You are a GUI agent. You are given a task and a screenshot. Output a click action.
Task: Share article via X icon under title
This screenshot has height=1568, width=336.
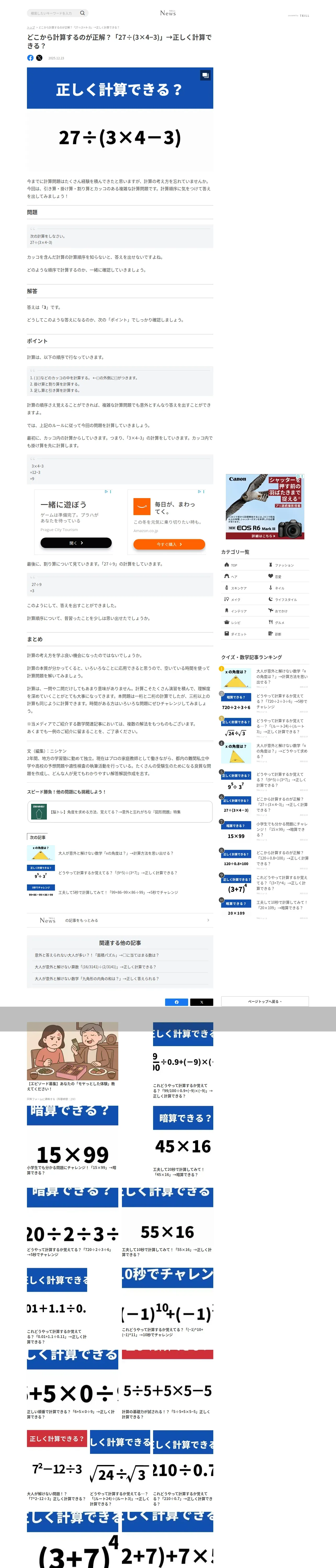pyautogui.click(x=39, y=58)
